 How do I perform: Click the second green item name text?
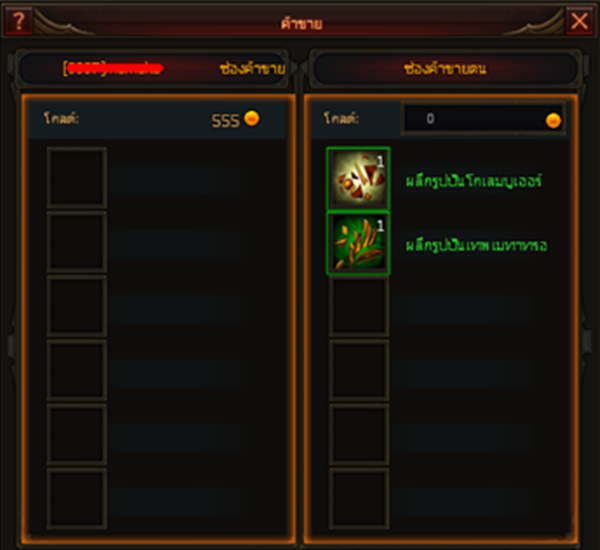(476, 245)
